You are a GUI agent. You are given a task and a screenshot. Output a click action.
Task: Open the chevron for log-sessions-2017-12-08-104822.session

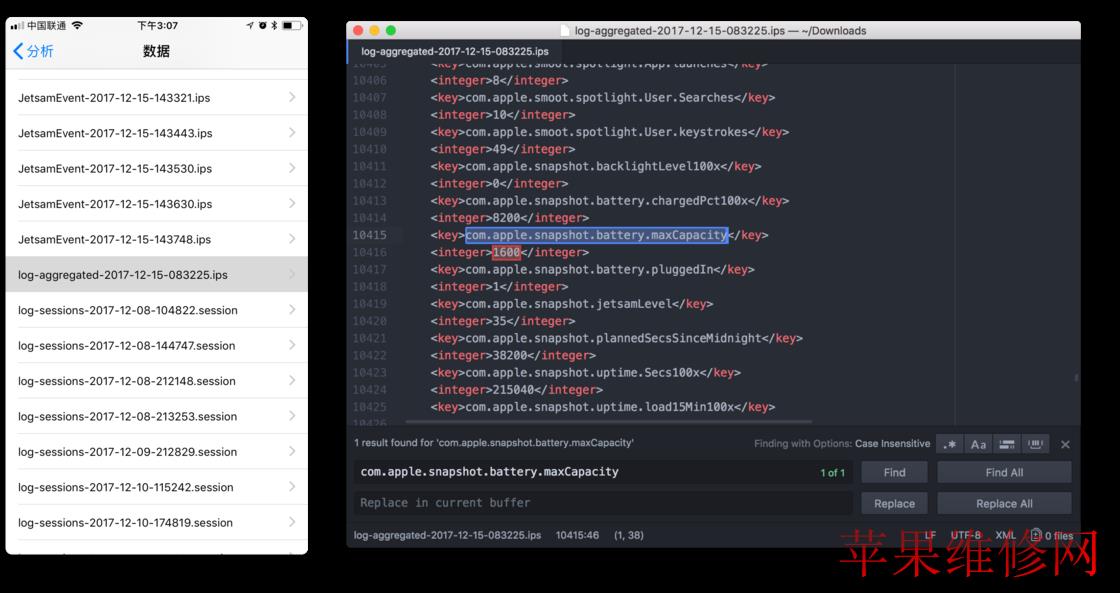coord(292,309)
